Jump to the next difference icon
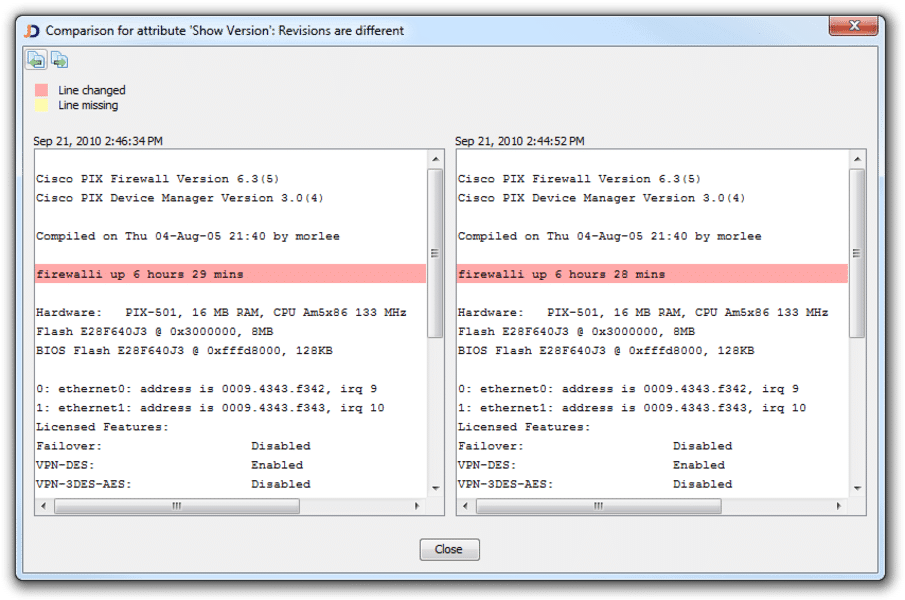 pyautogui.click(x=59, y=60)
